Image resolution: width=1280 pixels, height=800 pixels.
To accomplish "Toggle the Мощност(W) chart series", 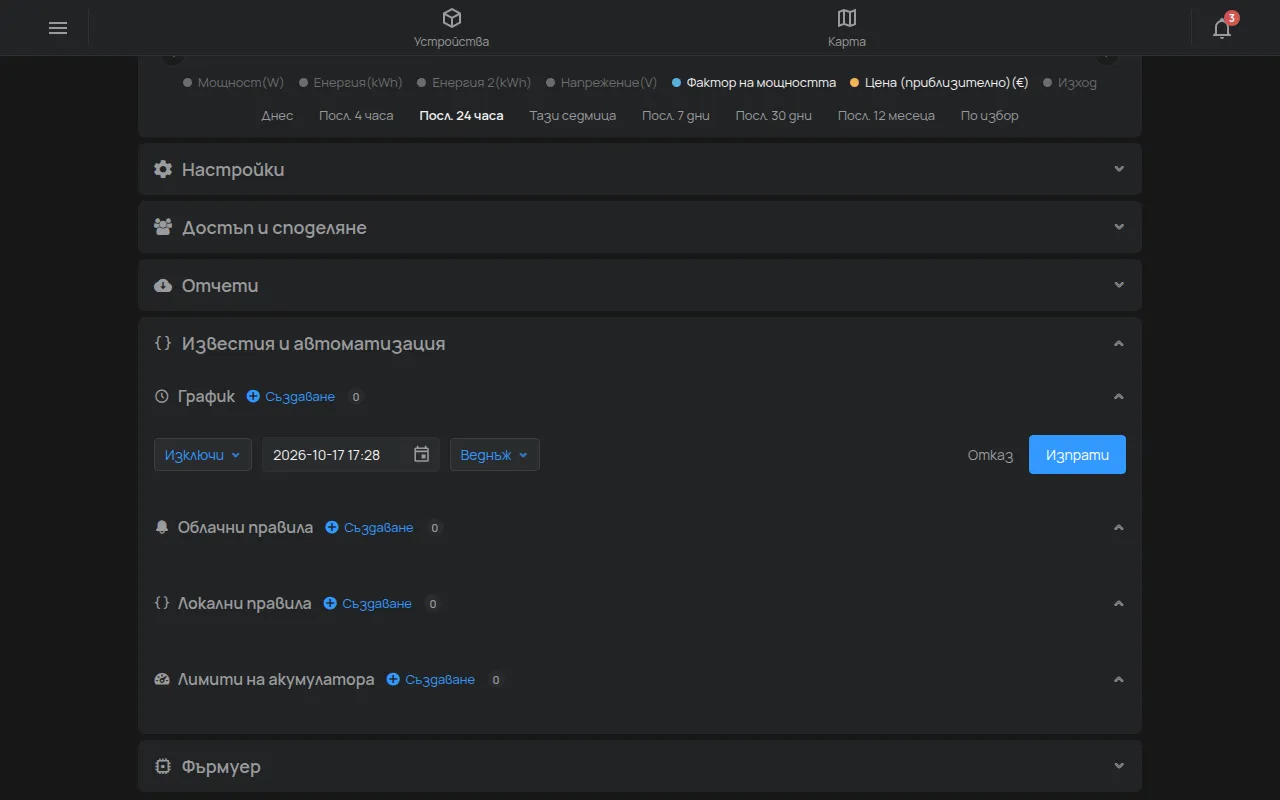I will (234, 83).
